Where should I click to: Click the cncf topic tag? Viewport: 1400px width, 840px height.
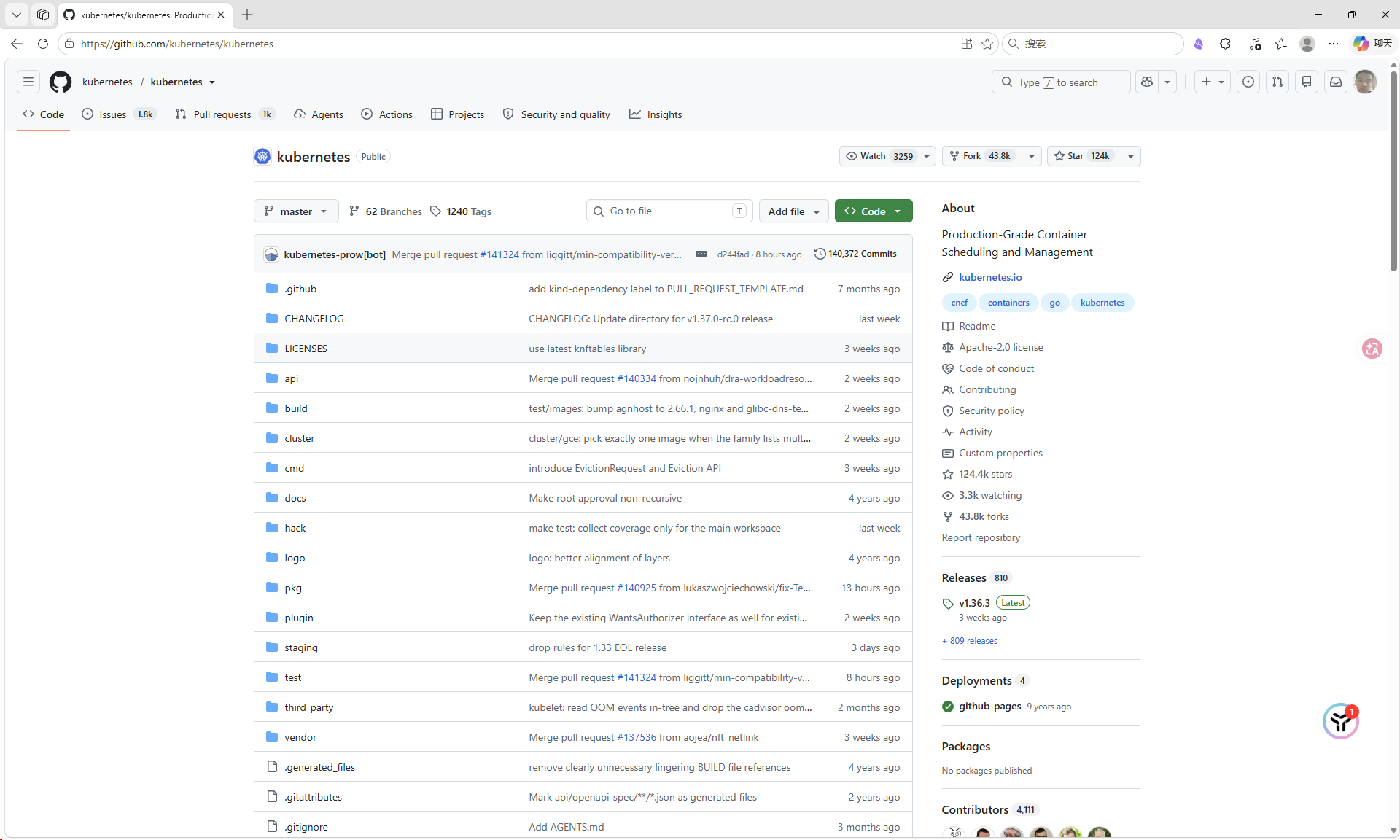[959, 303]
